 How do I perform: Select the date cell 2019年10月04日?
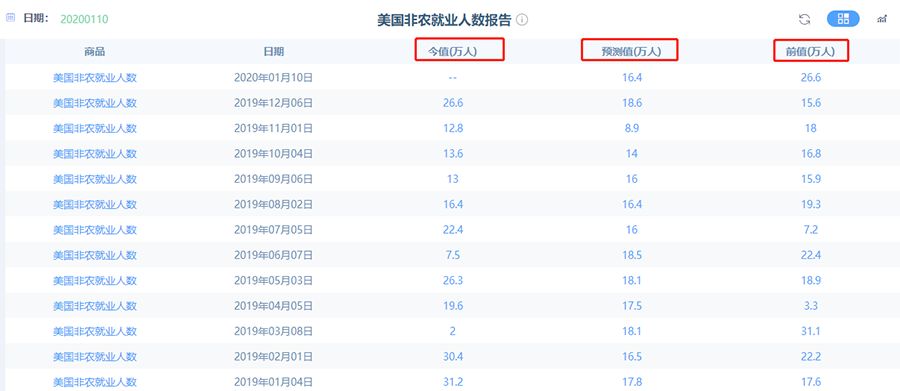pos(273,153)
